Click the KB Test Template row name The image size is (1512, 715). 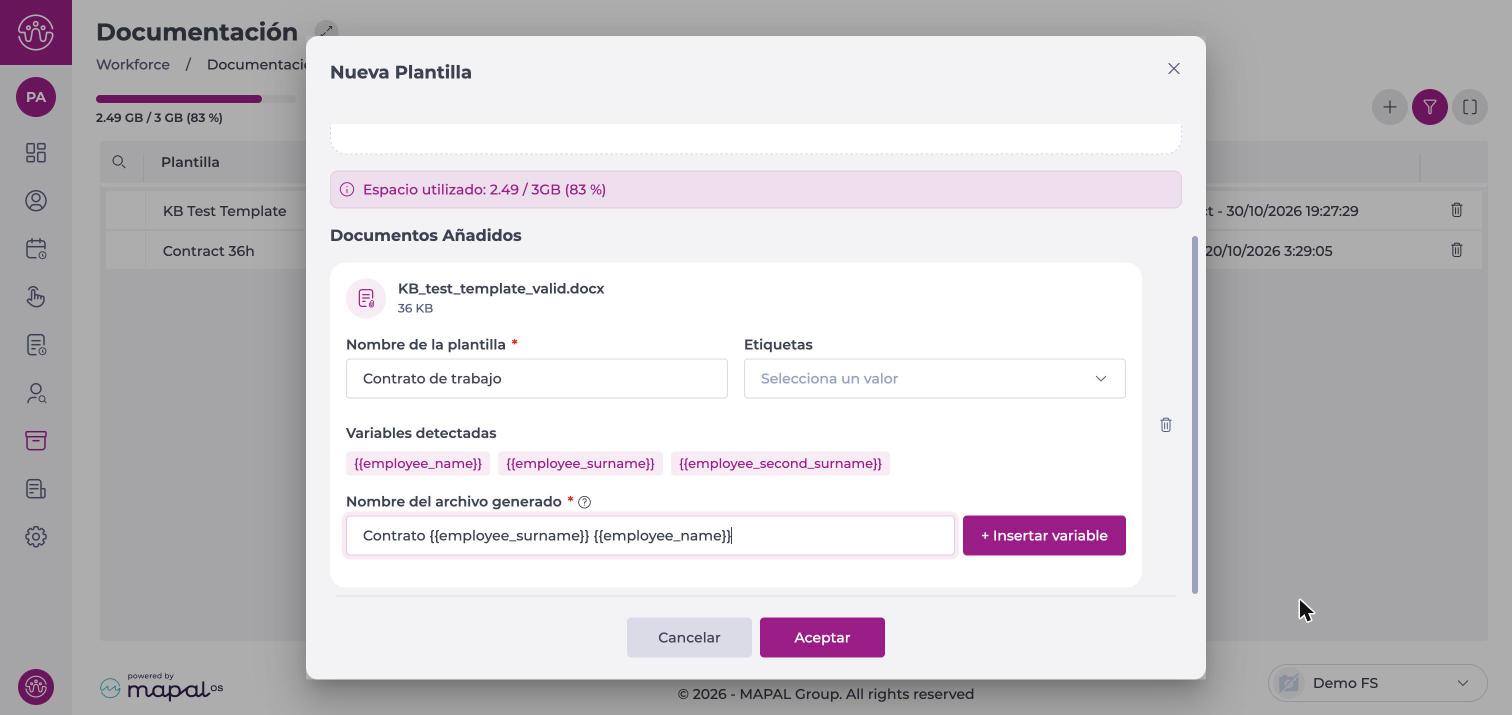pyautogui.click(x=225, y=211)
